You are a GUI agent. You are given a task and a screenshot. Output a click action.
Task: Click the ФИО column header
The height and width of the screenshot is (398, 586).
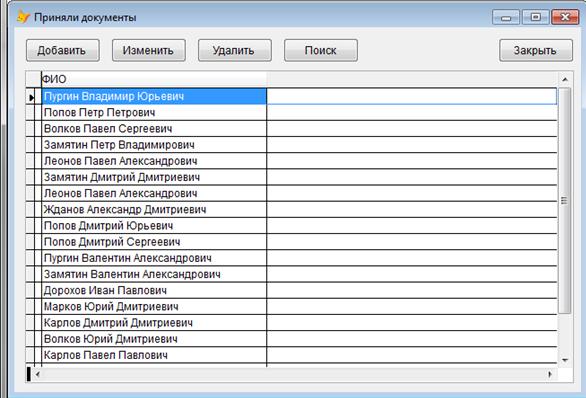[x=154, y=79]
